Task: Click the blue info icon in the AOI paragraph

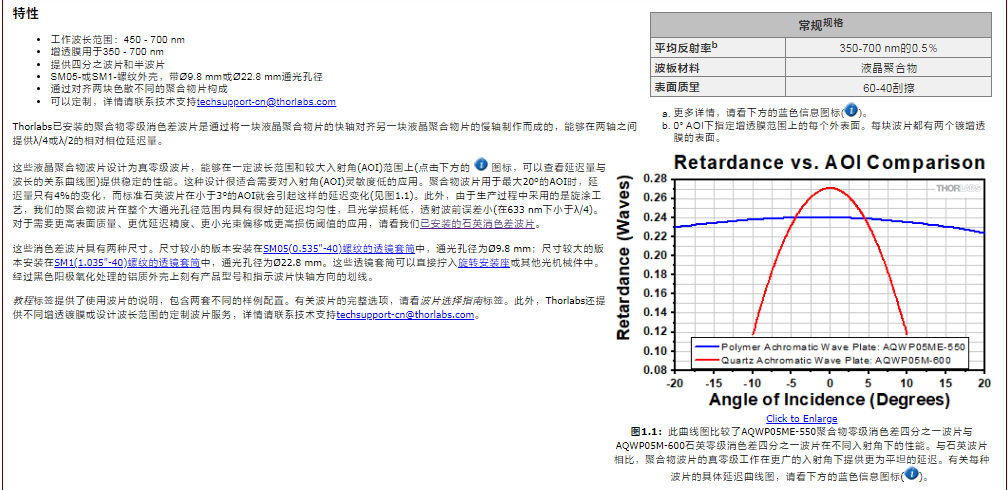Action: click(x=480, y=164)
